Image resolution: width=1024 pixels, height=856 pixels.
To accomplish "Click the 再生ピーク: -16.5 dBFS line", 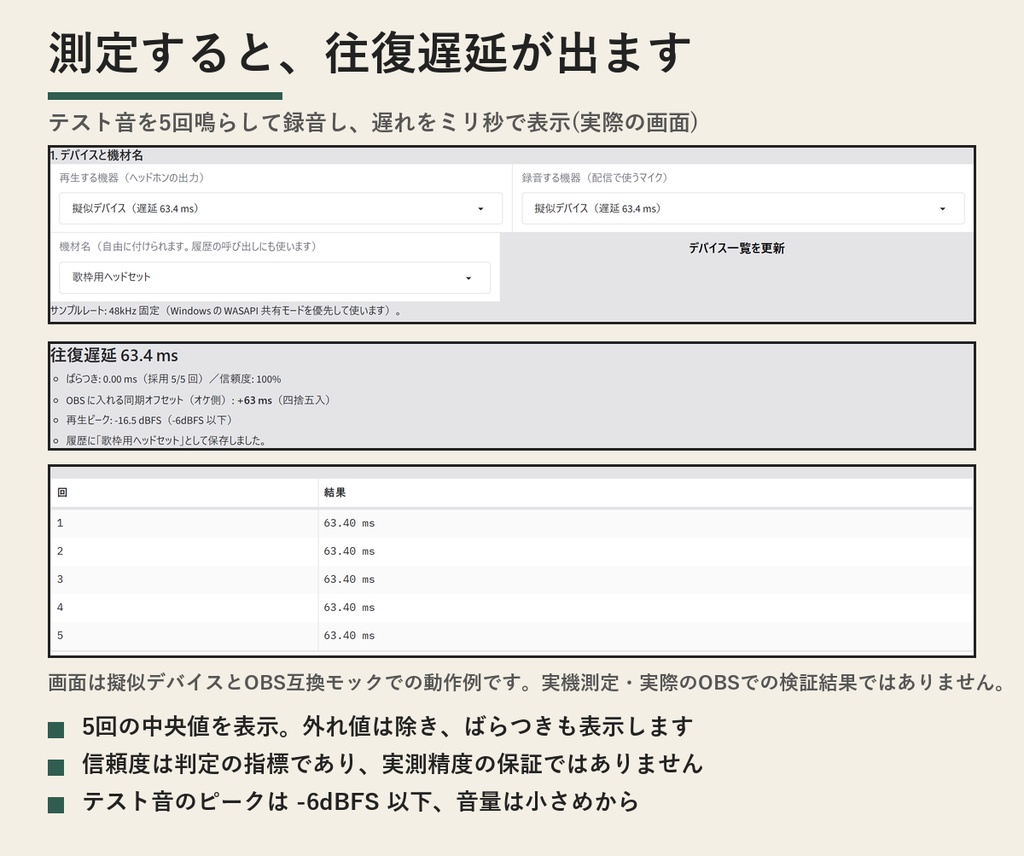I will point(149,420).
